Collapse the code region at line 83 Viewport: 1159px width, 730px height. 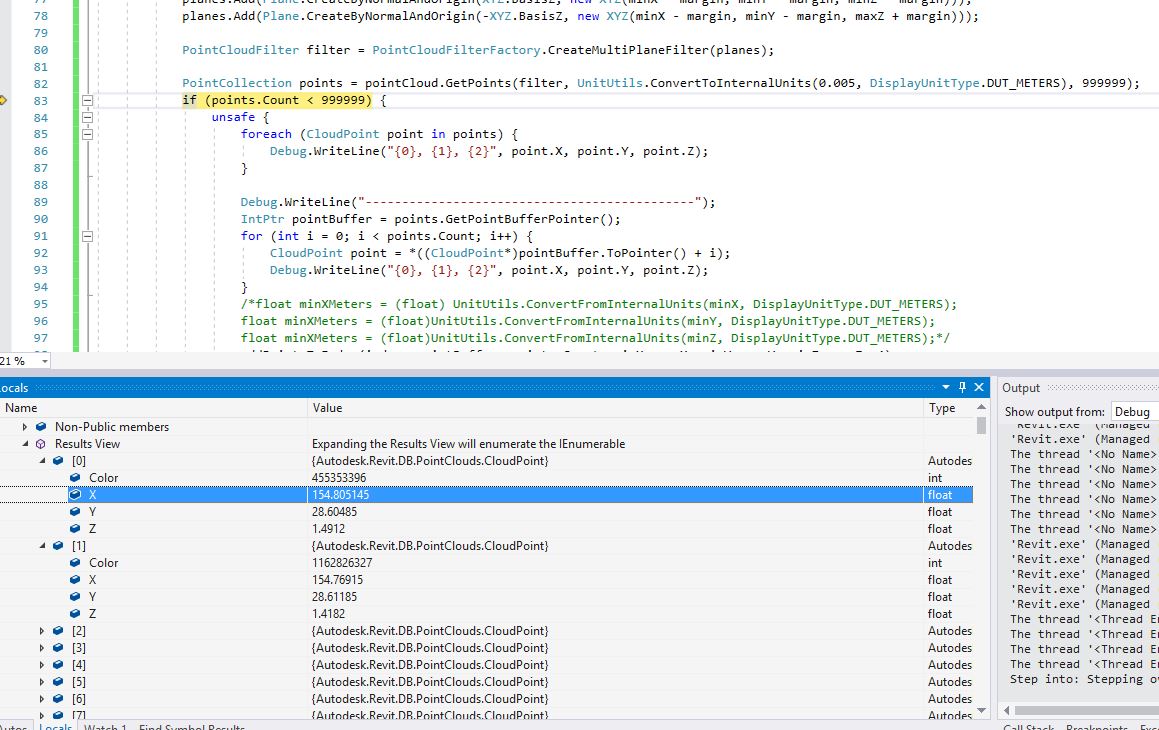[88, 100]
